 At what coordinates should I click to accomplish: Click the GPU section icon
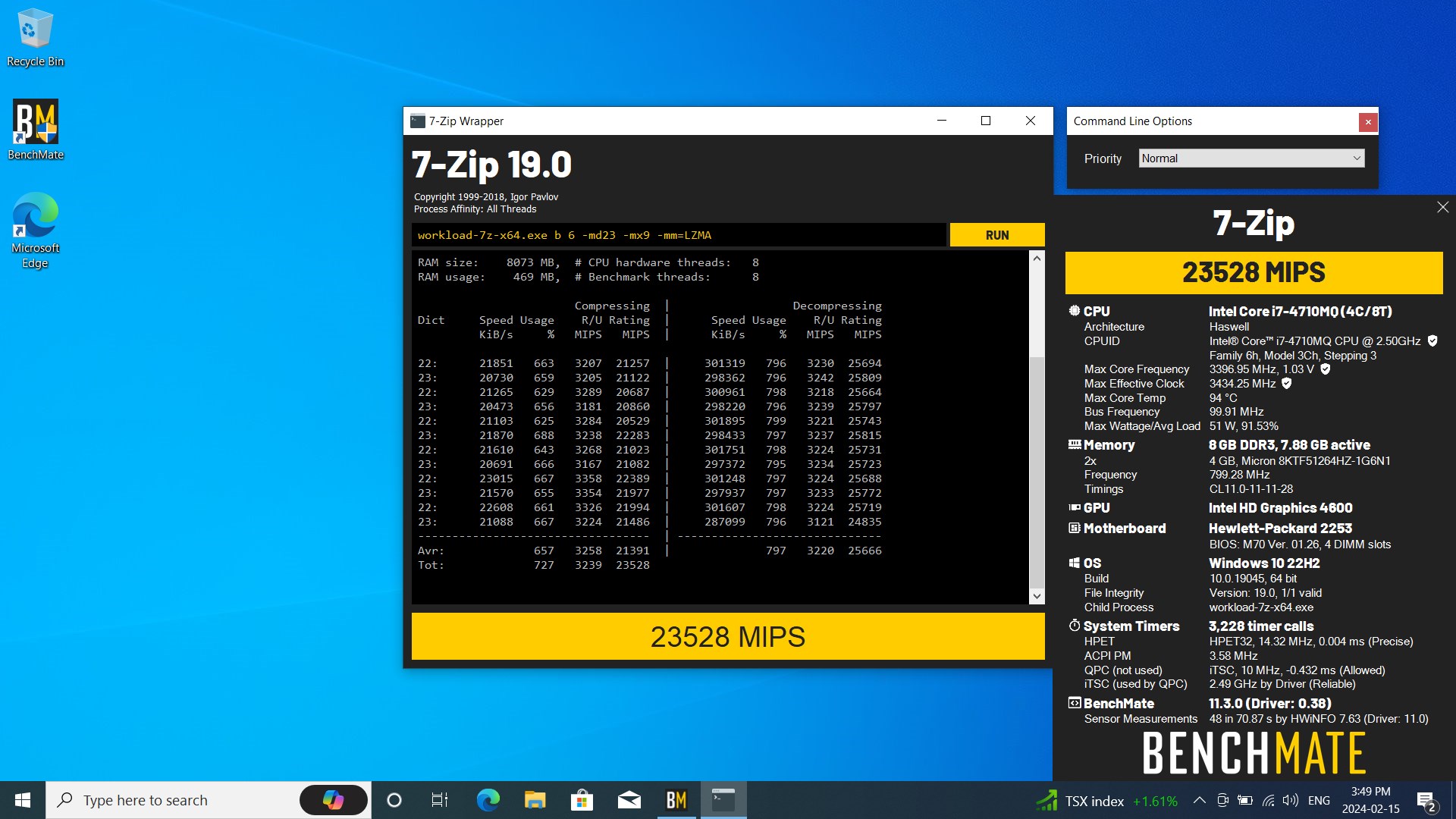tap(1075, 507)
